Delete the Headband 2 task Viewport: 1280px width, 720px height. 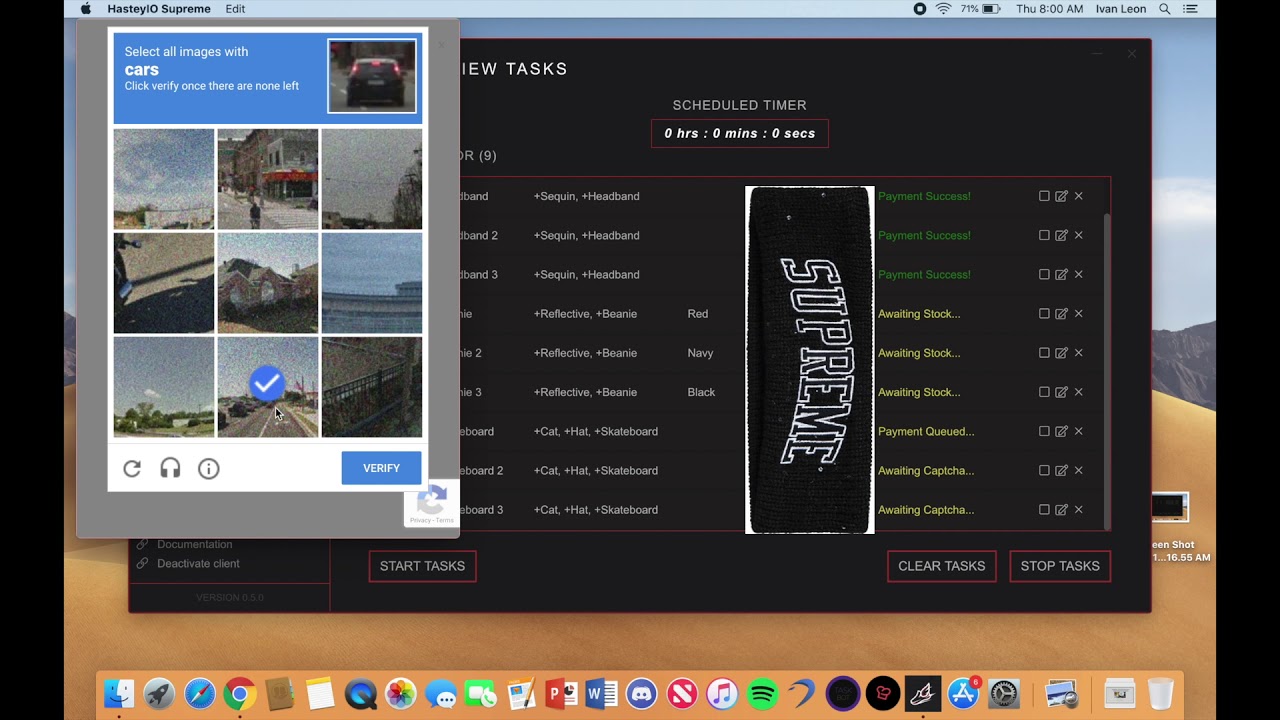[x=1078, y=235]
